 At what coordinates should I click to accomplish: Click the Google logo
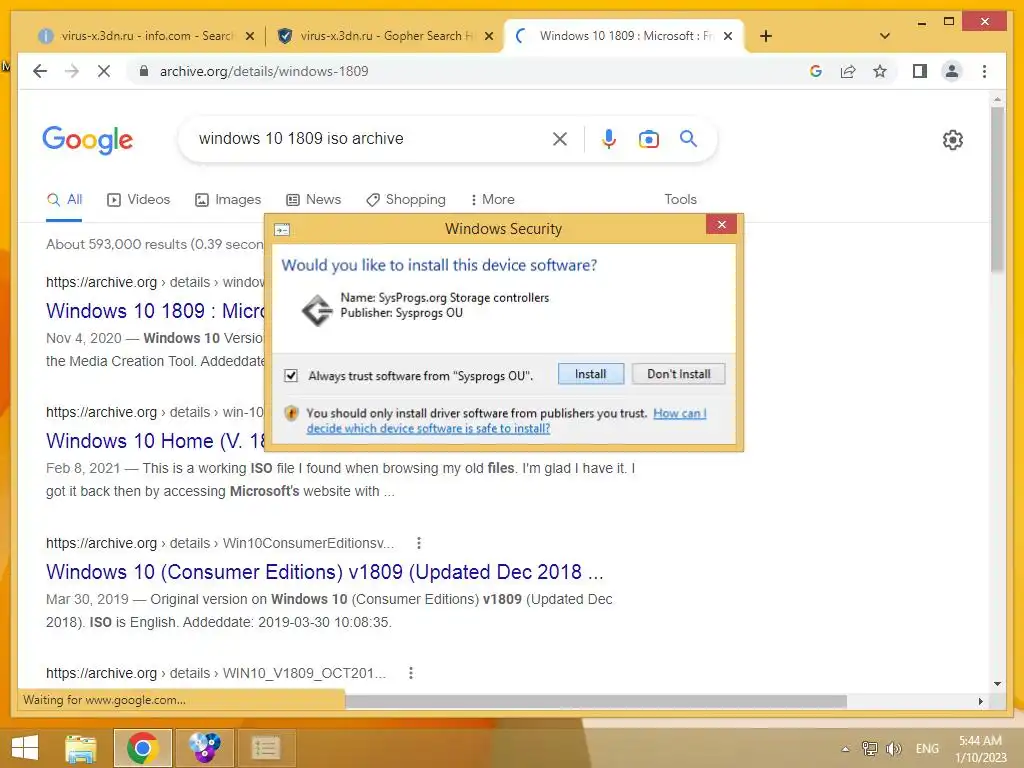(x=88, y=140)
